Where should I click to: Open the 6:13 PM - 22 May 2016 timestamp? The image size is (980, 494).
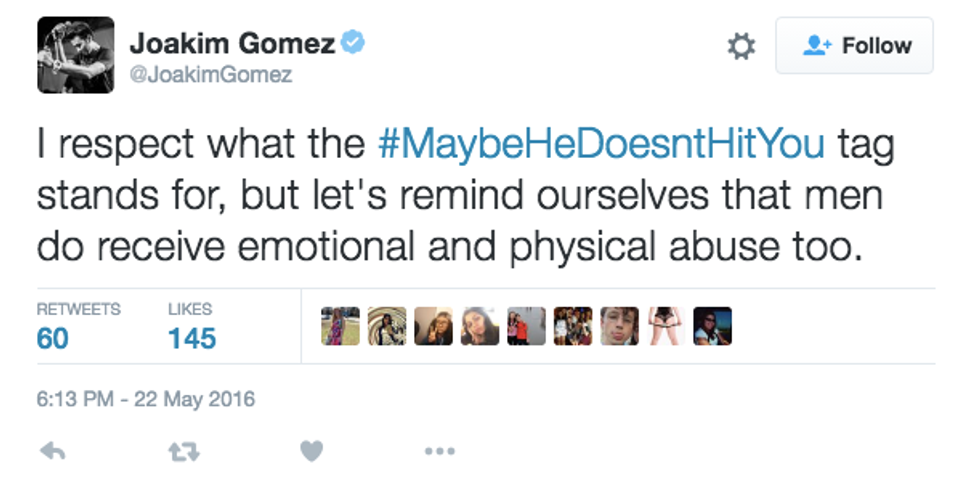[145, 400]
